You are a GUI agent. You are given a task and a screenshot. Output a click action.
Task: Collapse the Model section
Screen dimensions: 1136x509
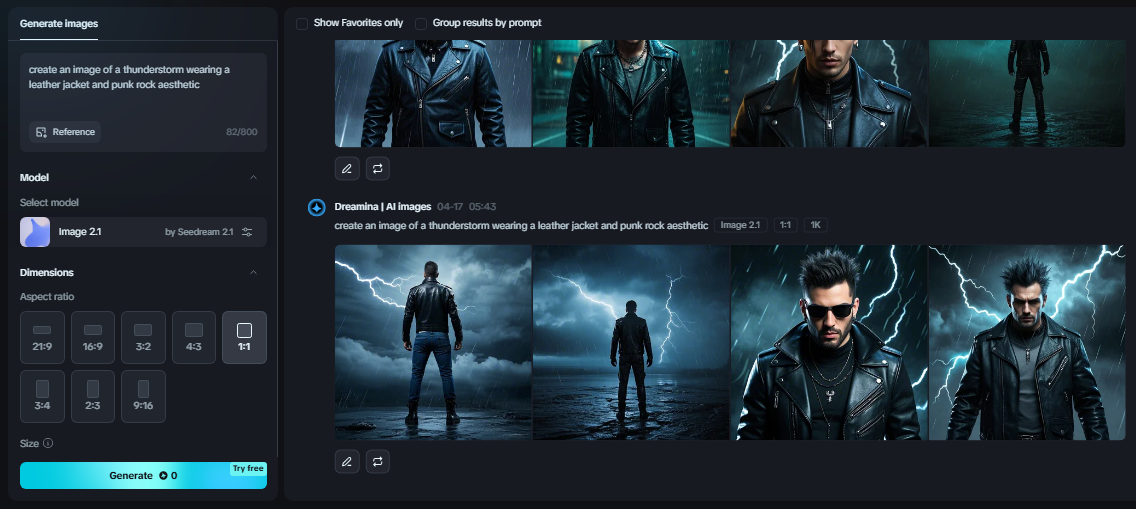(x=253, y=177)
